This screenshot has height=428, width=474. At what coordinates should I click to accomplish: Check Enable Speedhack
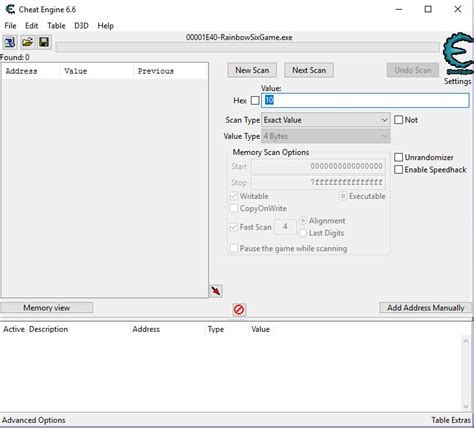[x=398, y=170]
